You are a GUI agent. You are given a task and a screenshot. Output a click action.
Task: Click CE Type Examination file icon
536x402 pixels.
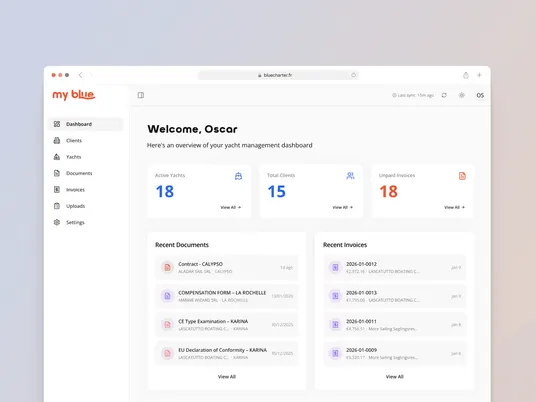[x=167, y=325]
